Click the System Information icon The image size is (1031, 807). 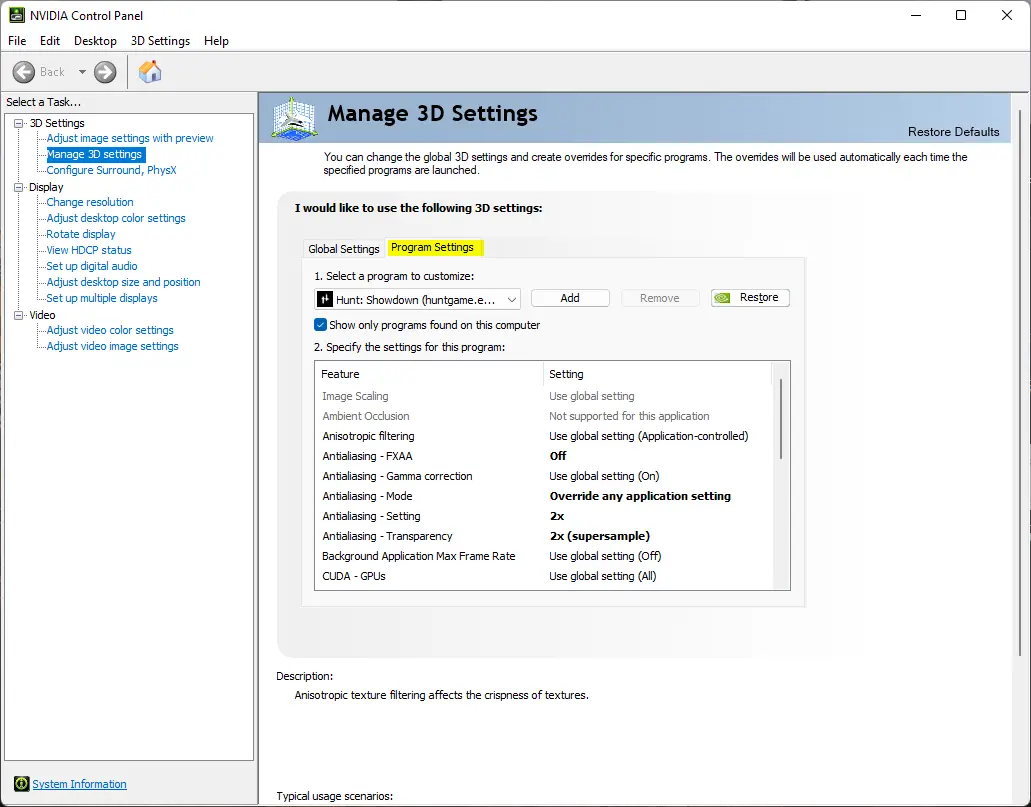pyautogui.click(x=22, y=783)
